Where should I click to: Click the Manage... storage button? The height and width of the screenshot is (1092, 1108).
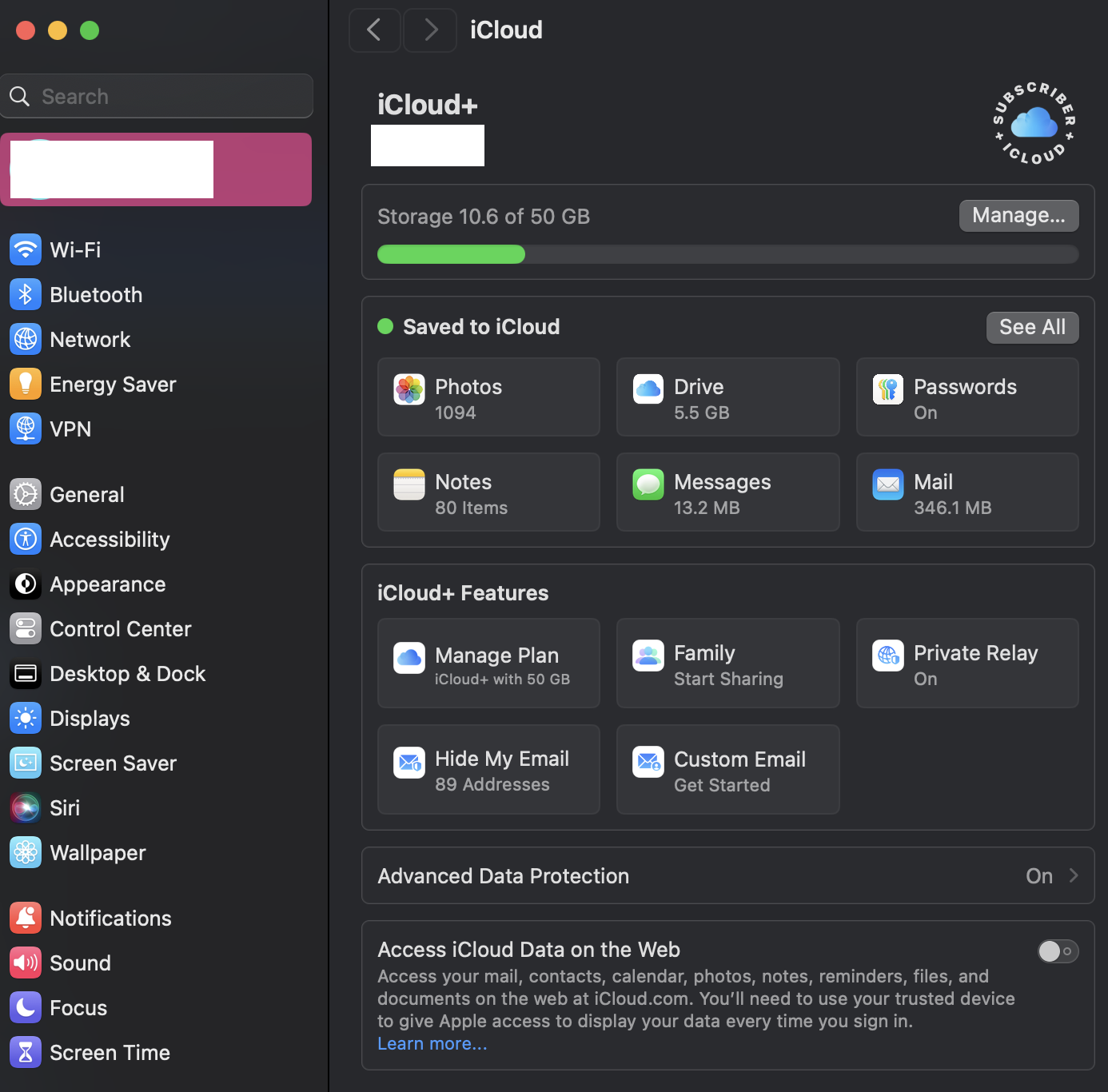click(x=1018, y=216)
